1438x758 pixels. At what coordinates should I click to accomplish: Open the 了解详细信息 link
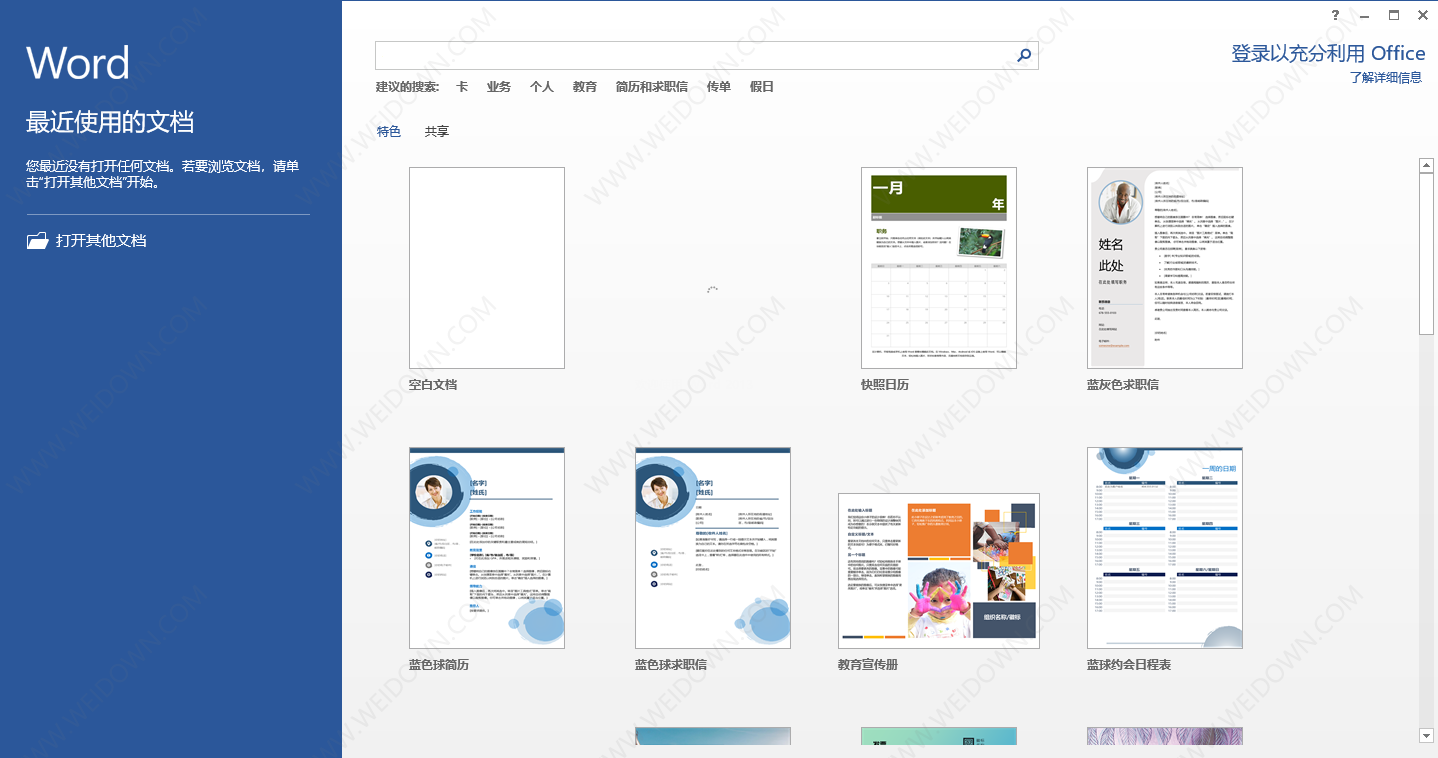[x=1385, y=78]
